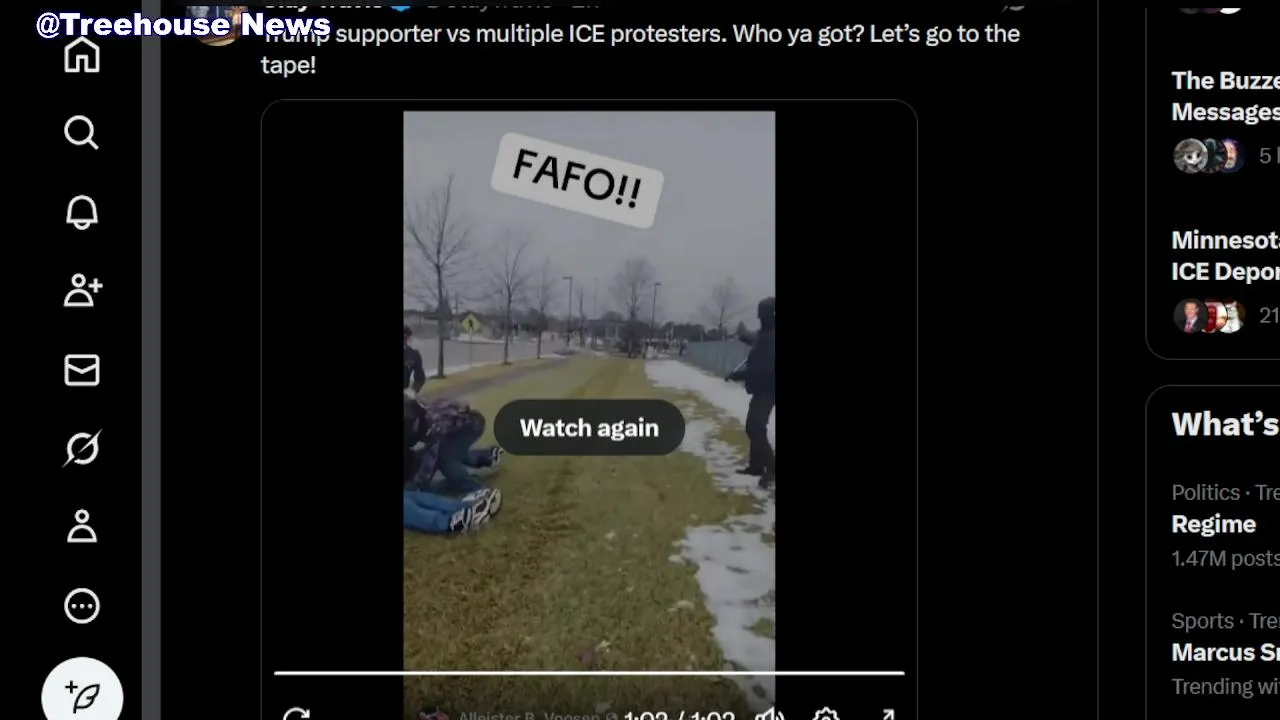Open the Messages envelope icon
The height and width of the screenshot is (720, 1280).
(82, 370)
